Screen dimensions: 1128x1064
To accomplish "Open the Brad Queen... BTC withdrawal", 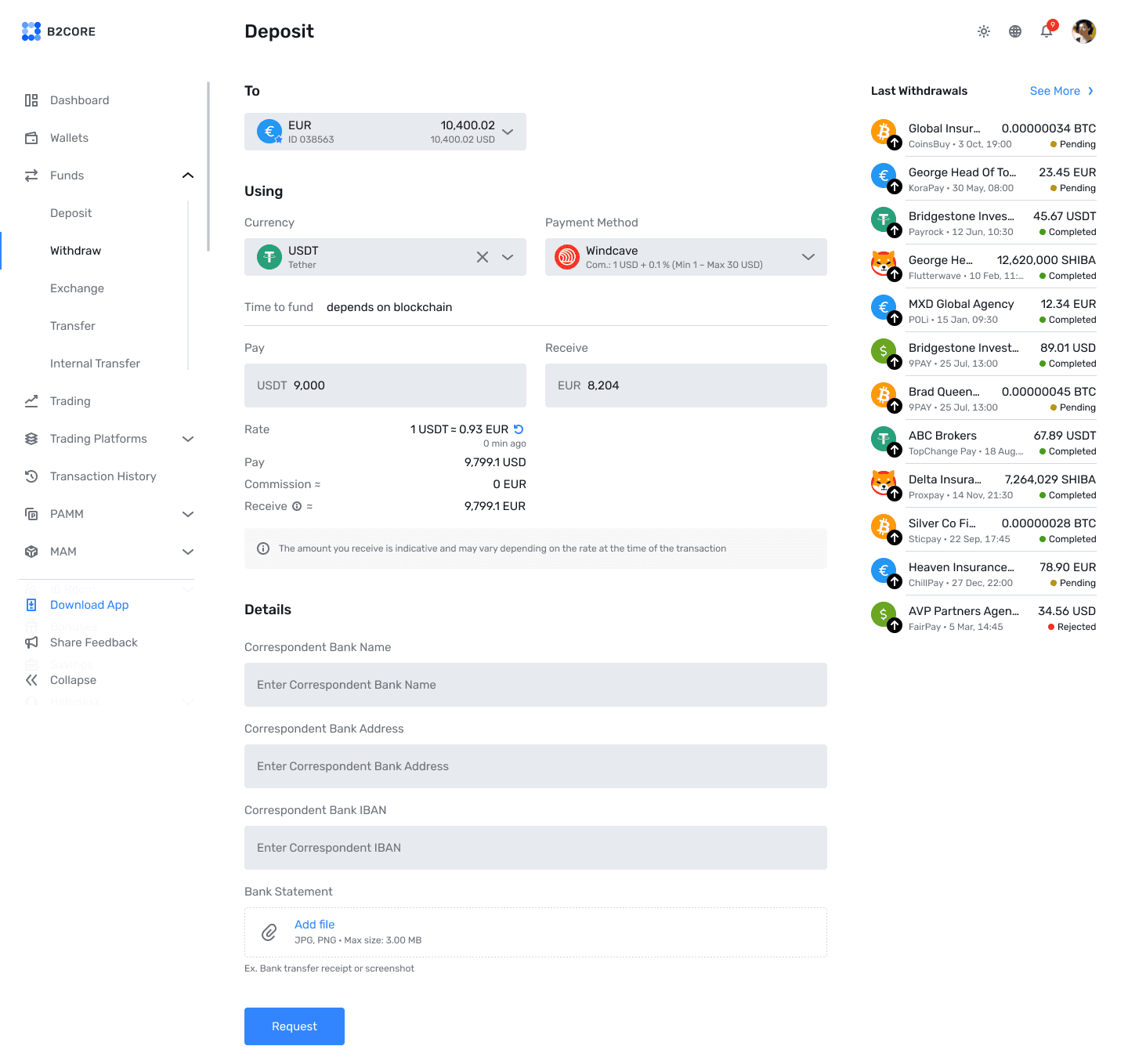I will click(984, 398).
